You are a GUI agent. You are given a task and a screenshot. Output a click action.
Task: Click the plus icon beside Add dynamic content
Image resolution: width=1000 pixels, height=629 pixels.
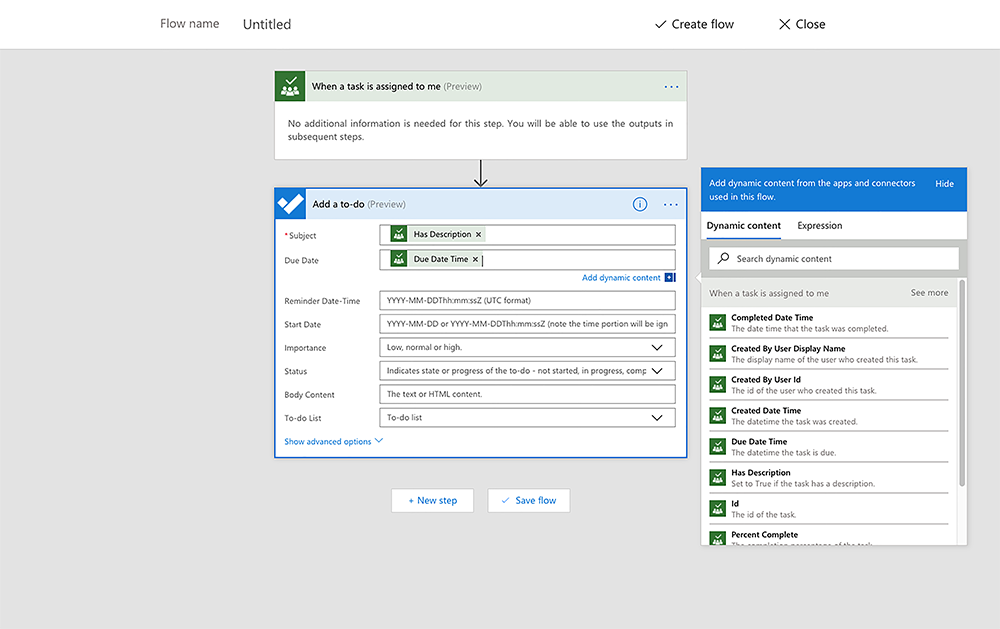[670, 278]
